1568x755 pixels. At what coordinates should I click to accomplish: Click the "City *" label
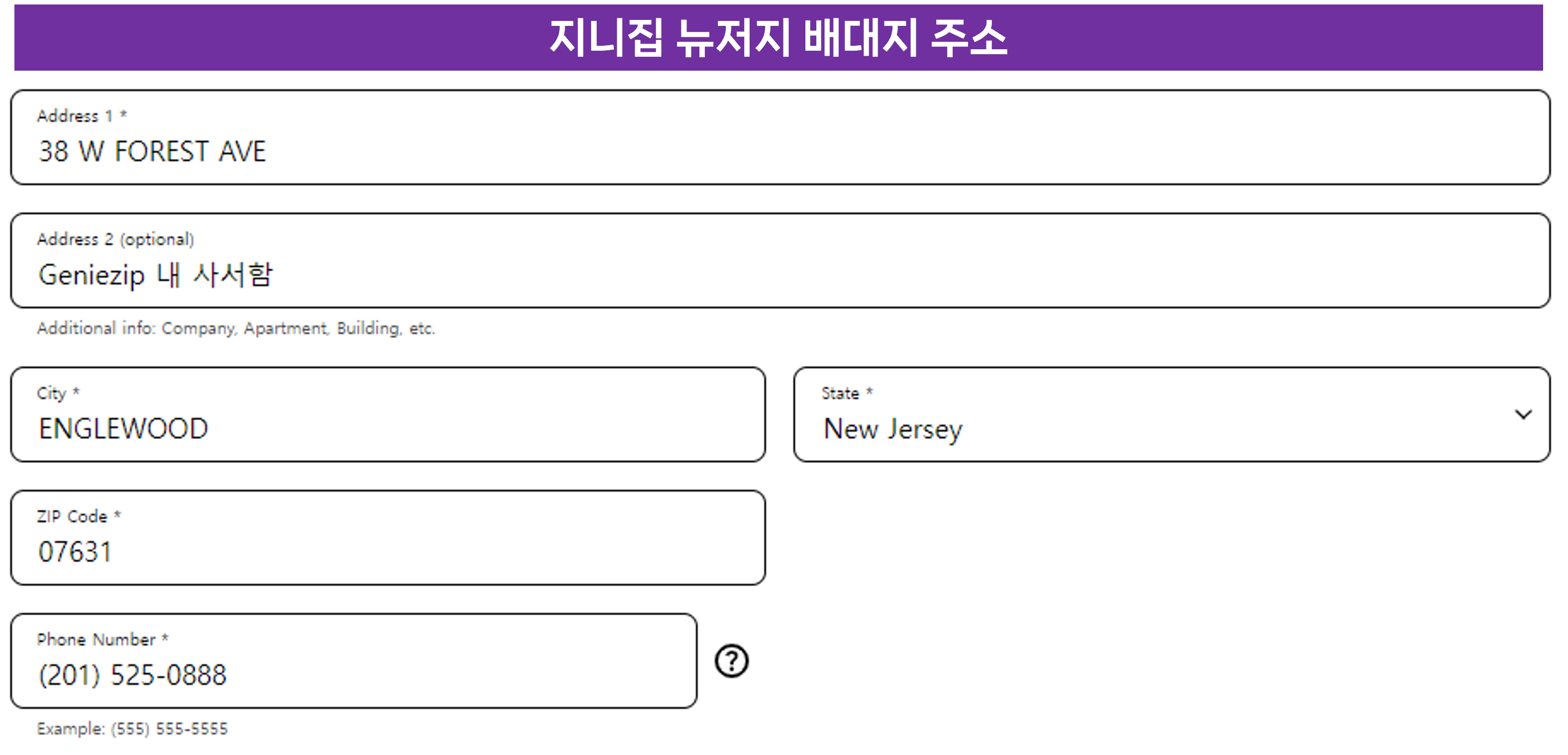coord(58,393)
